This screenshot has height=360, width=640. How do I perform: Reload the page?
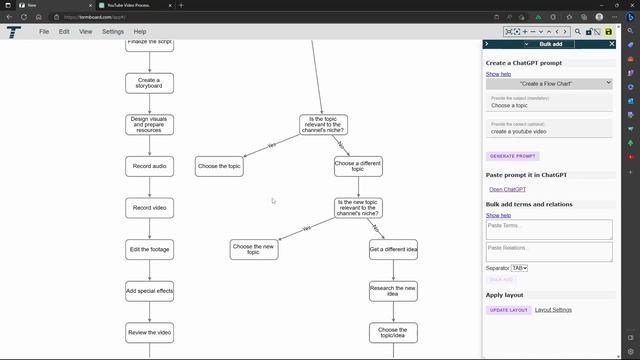coord(24,17)
